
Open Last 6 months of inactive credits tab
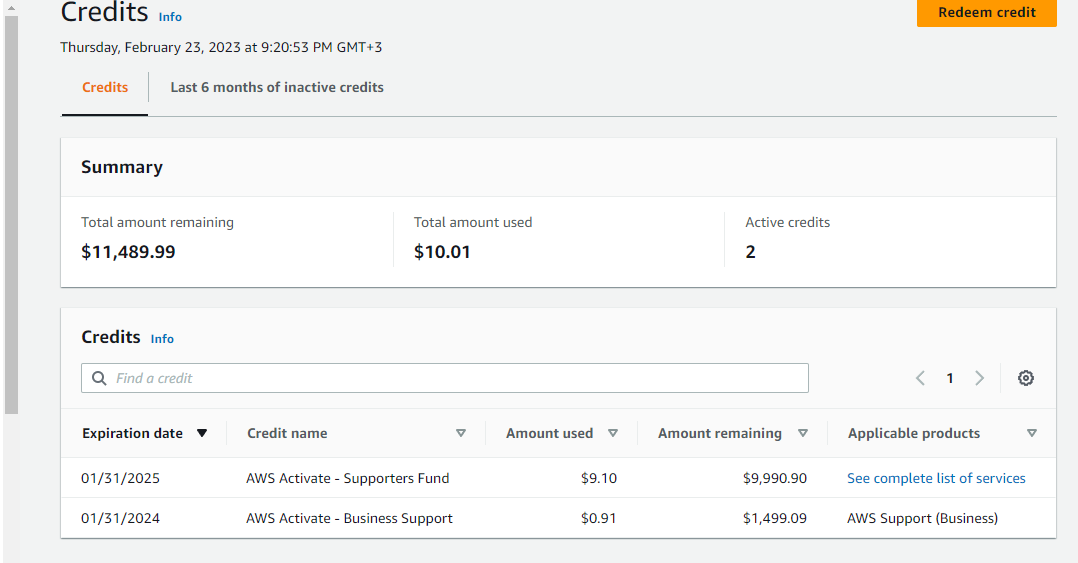tap(277, 87)
